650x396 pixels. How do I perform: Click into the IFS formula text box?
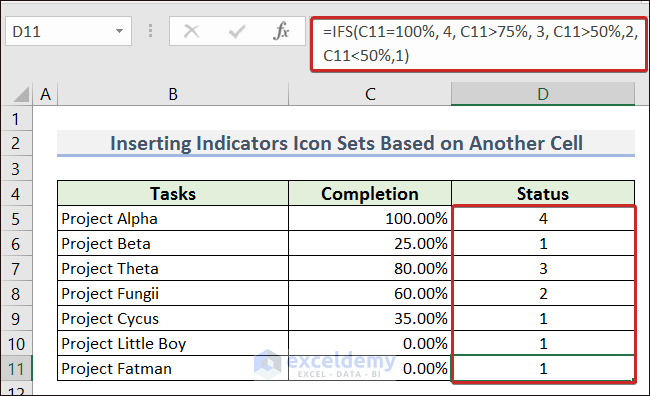[479, 44]
